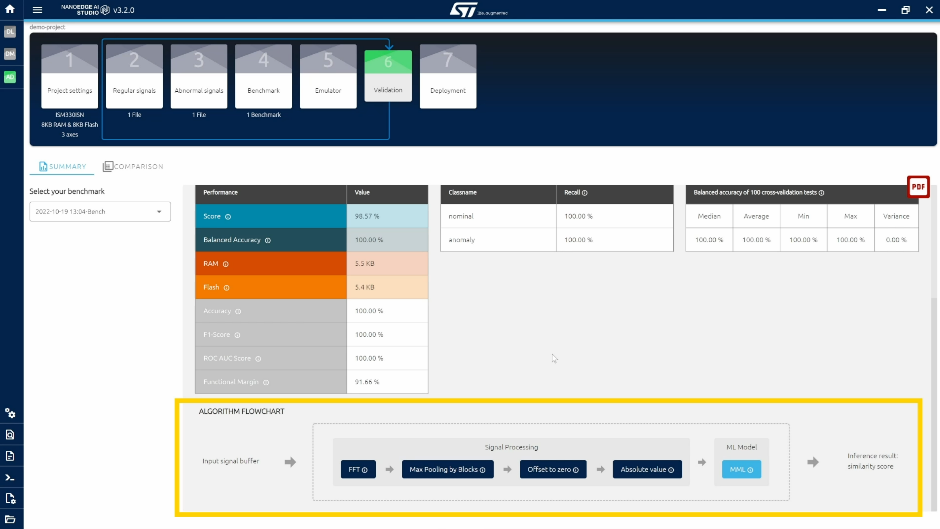This screenshot has height=529, width=940.
Task: Show info for Score metric
Action: point(228,217)
